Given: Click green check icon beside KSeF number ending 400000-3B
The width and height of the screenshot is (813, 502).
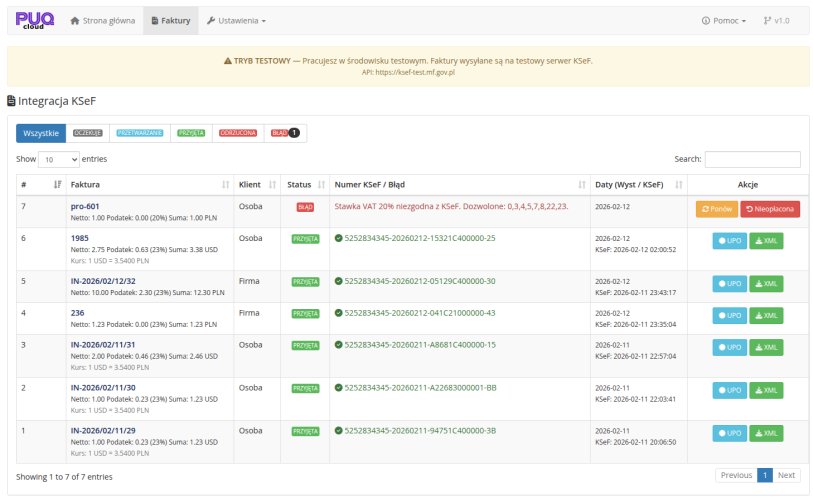Looking at the screenshot, I should 339,430.
